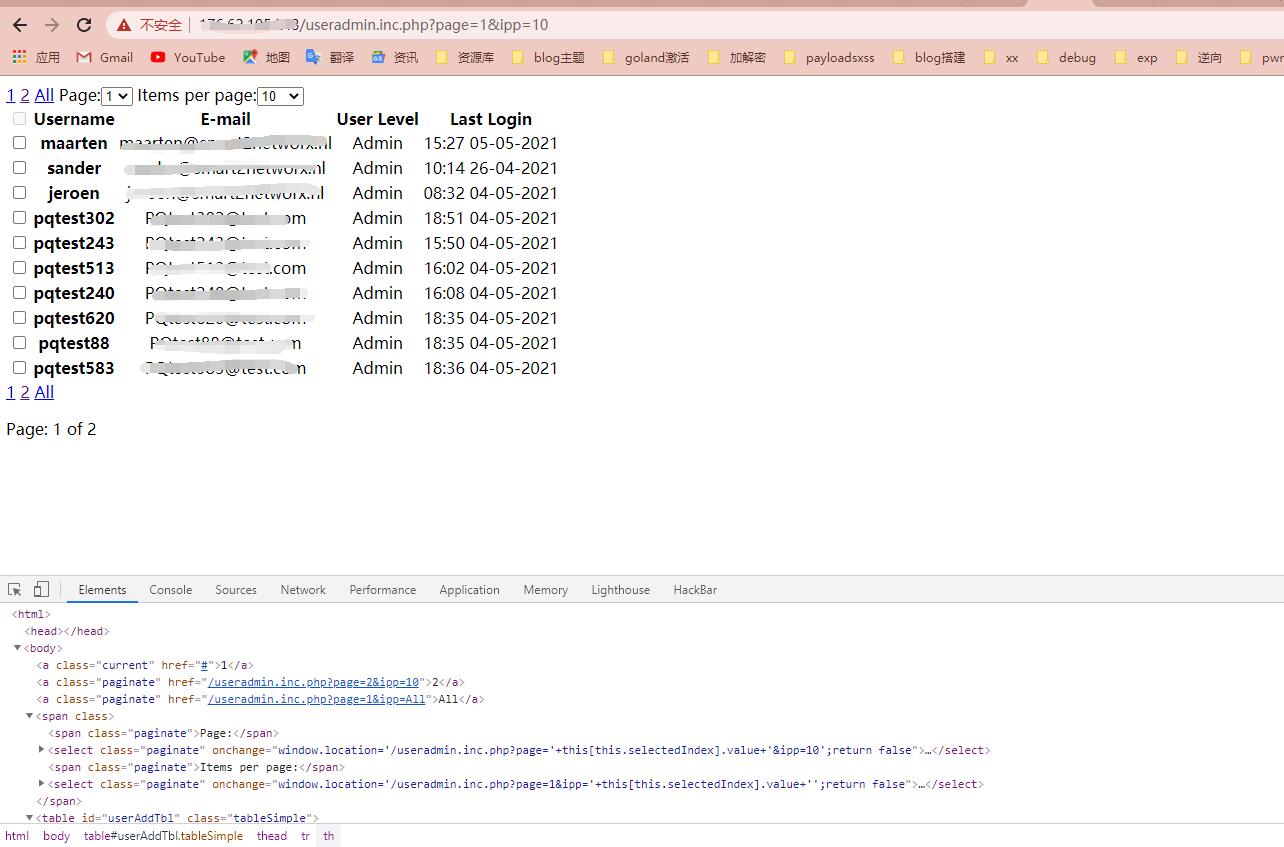
Task: Reload the page with refresh icon
Action: (x=84, y=25)
